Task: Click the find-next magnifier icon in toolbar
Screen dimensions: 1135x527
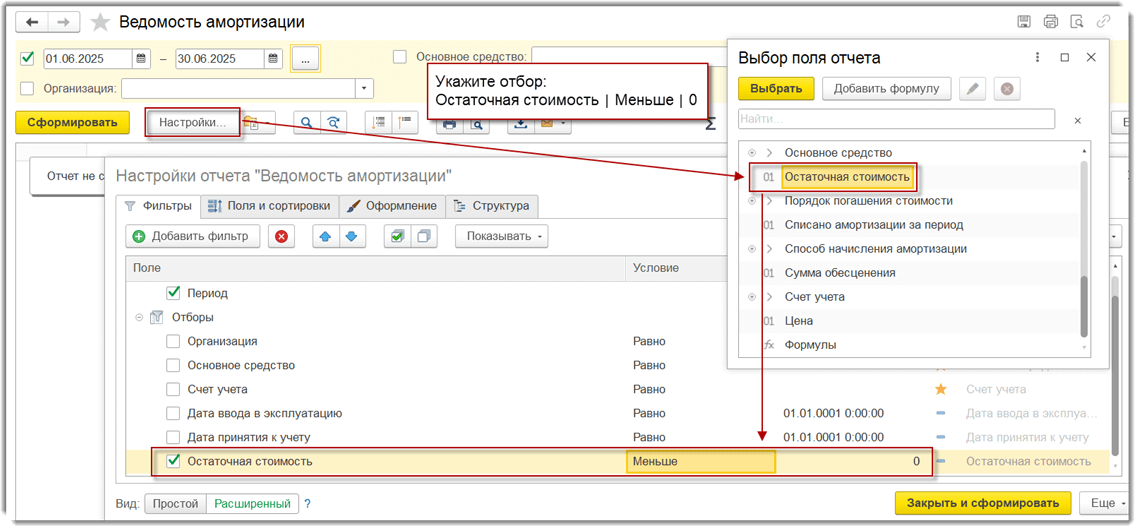Action: (x=332, y=123)
